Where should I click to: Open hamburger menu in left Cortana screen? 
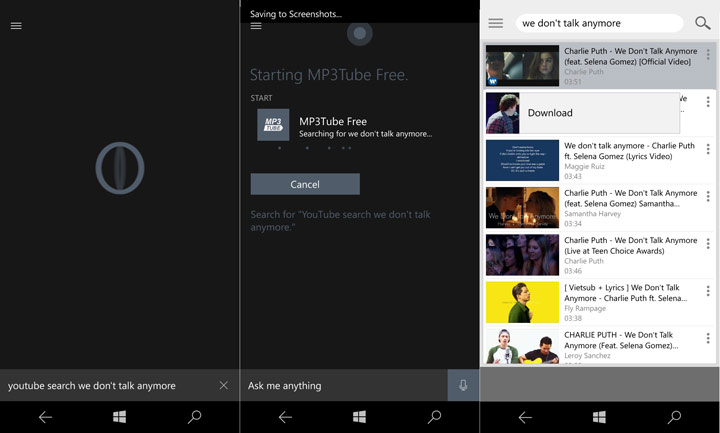click(16, 26)
